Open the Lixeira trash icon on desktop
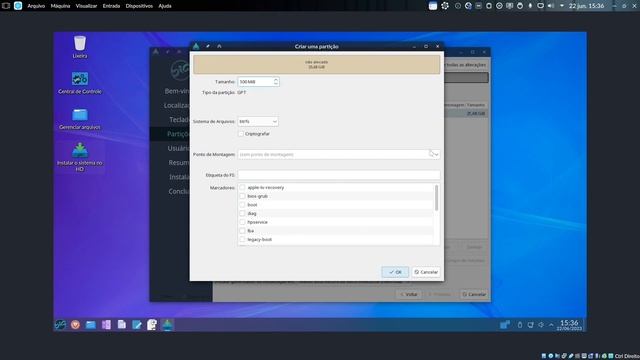The width and height of the screenshot is (640, 360). coord(80,47)
